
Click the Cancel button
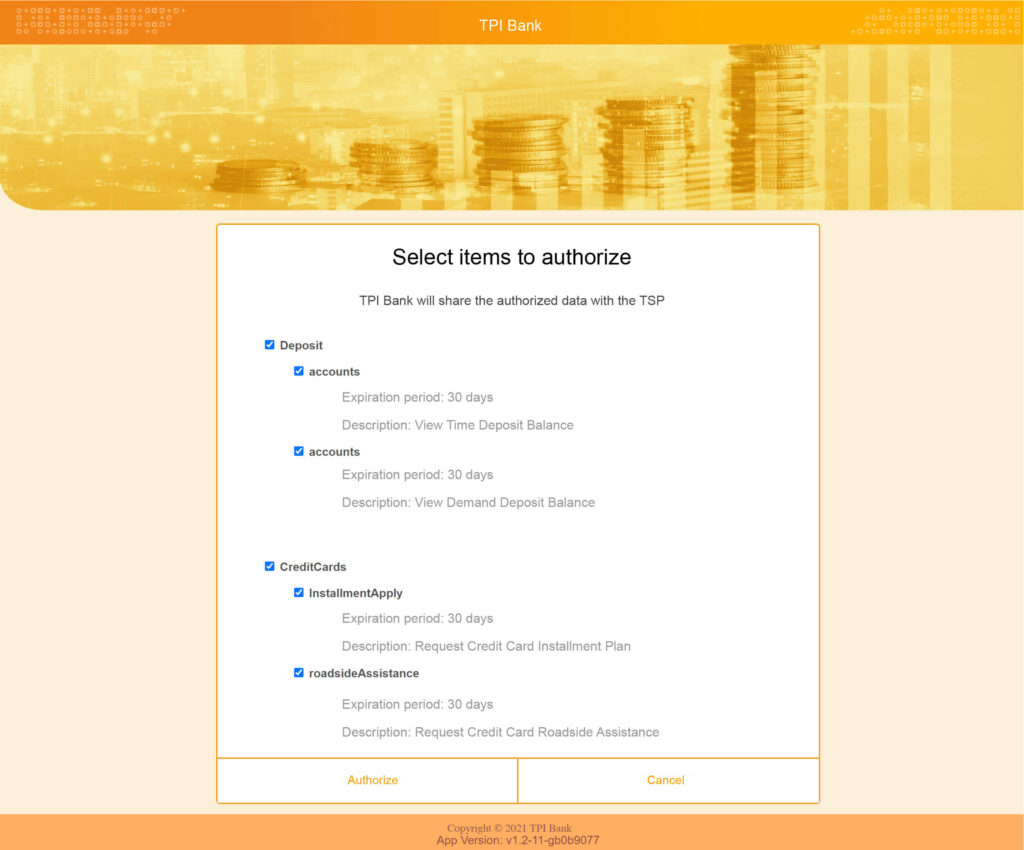(665, 780)
